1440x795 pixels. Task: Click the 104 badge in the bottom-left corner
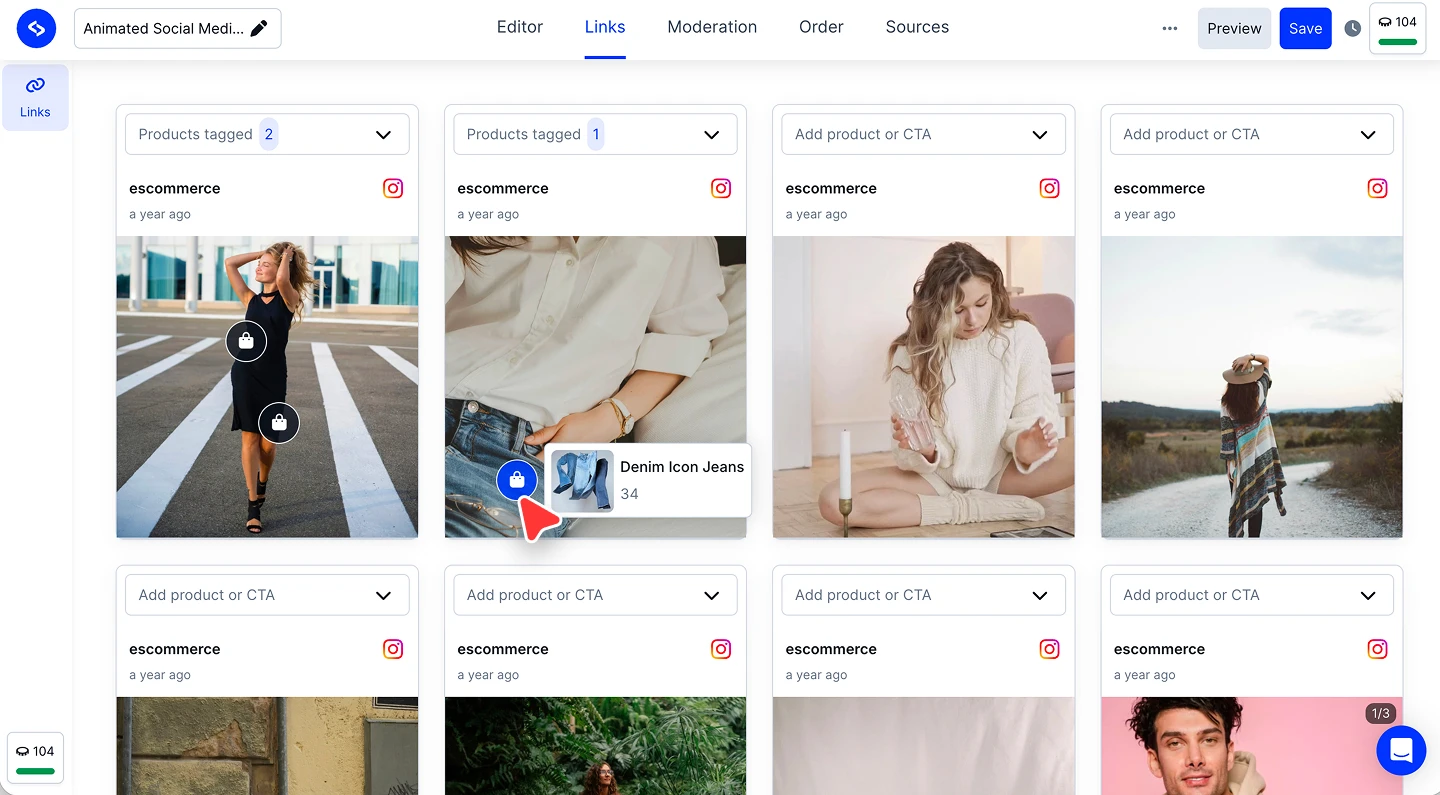coord(36,758)
